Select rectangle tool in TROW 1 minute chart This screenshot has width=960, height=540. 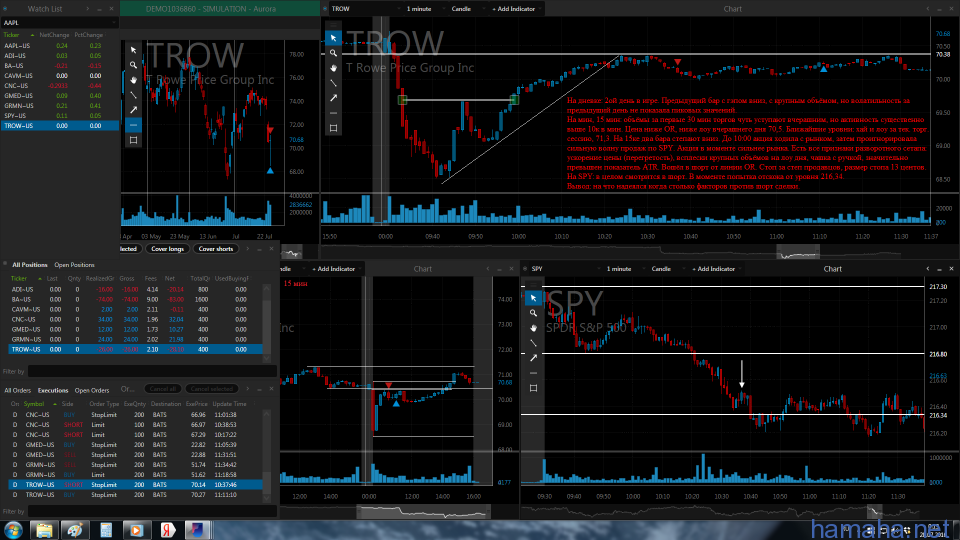[x=333, y=128]
